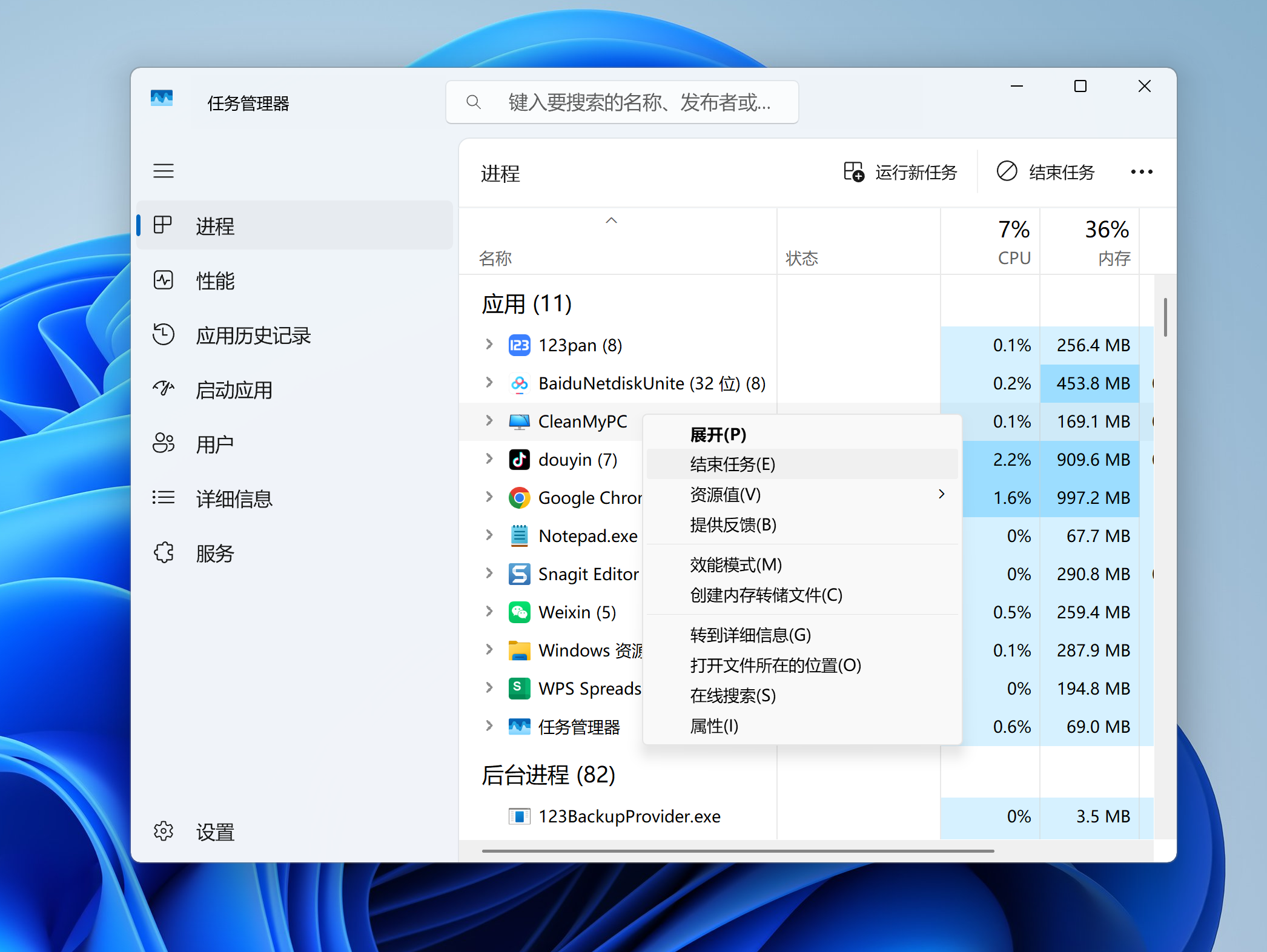Click the vertical scrollbar thumb
The height and width of the screenshot is (952, 1267).
[1165, 317]
